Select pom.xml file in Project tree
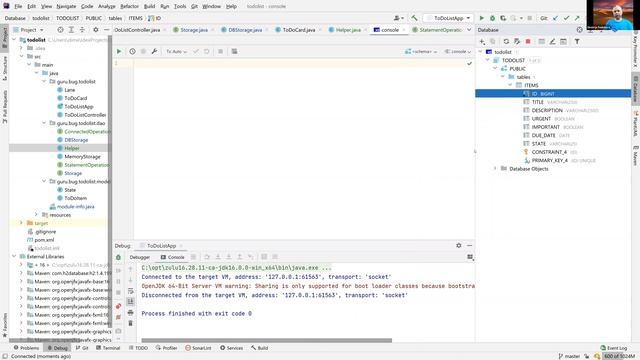Image resolution: width=640 pixels, height=360 pixels. point(44,240)
